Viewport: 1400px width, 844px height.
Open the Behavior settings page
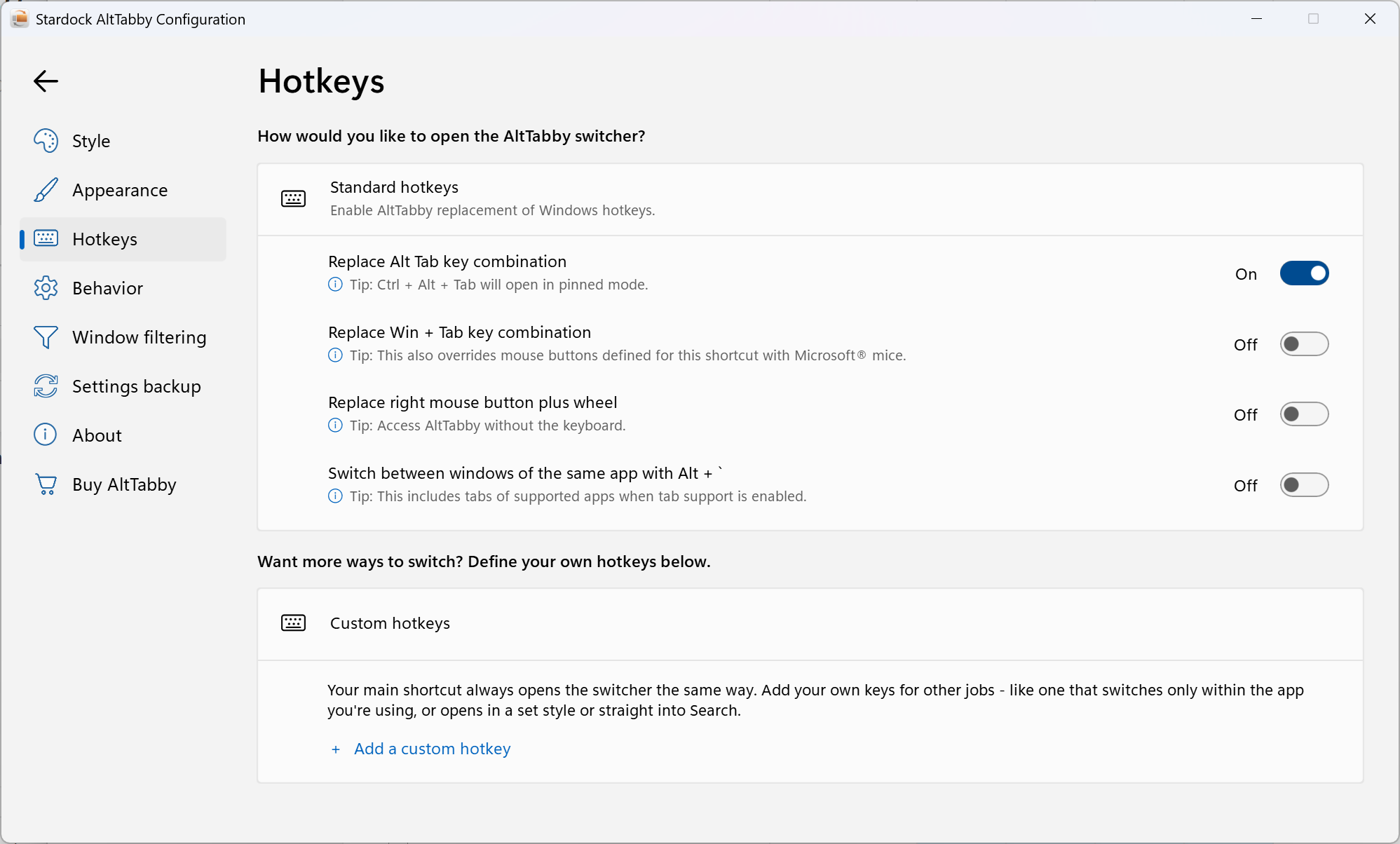[123, 288]
